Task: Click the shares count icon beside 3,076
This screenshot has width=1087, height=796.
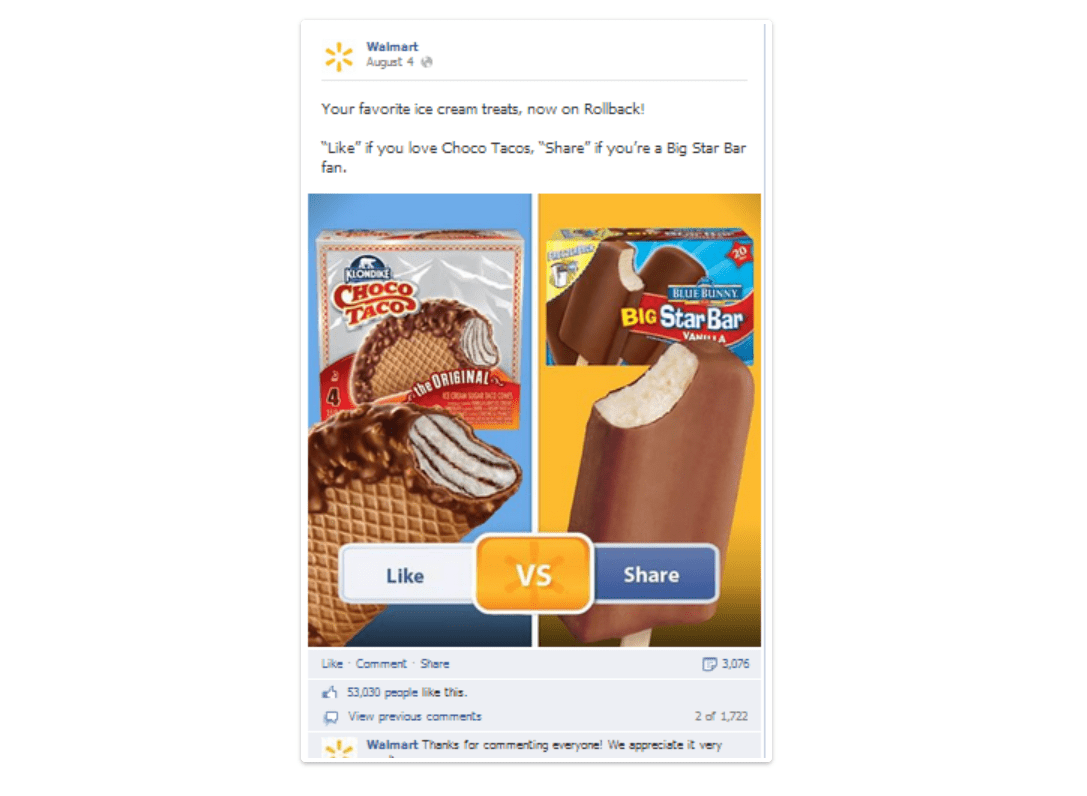Action: coord(709,664)
